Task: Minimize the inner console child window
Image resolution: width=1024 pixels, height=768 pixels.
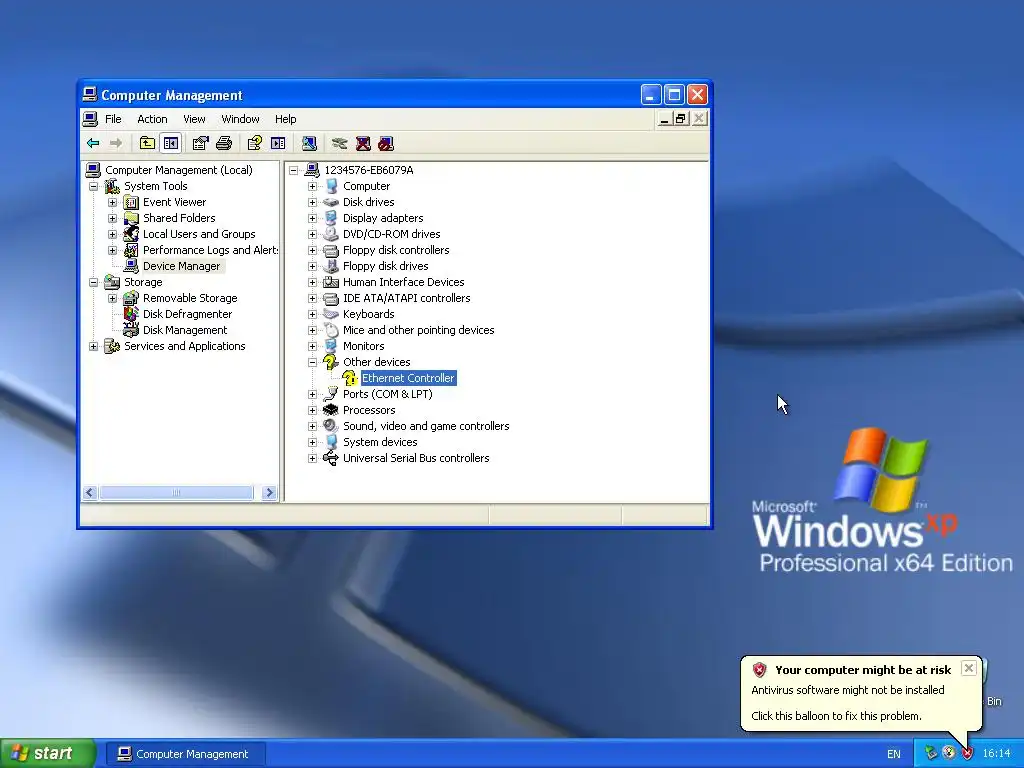Action: (x=664, y=119)
